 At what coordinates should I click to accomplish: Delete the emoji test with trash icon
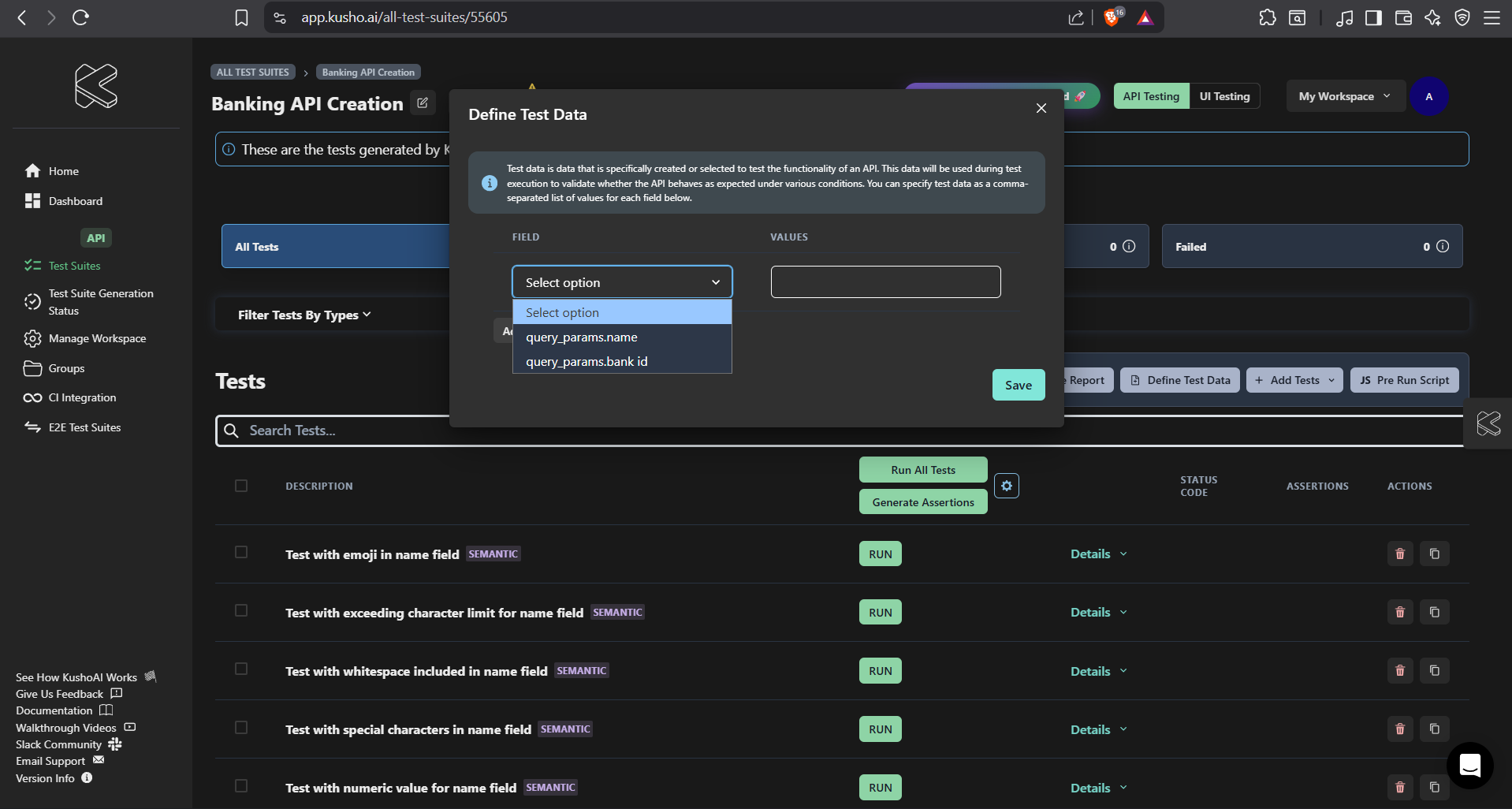[x=1400, y=554]
